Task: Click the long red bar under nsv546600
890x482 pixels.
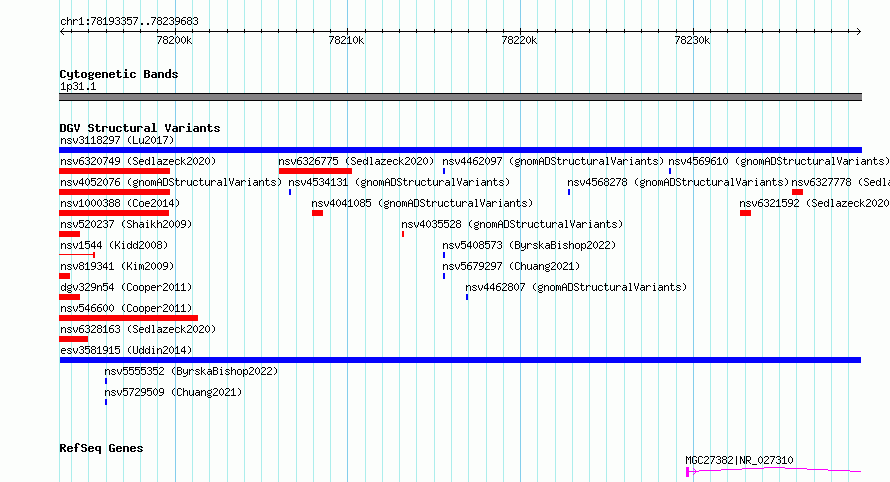Action: coord(128,318)
